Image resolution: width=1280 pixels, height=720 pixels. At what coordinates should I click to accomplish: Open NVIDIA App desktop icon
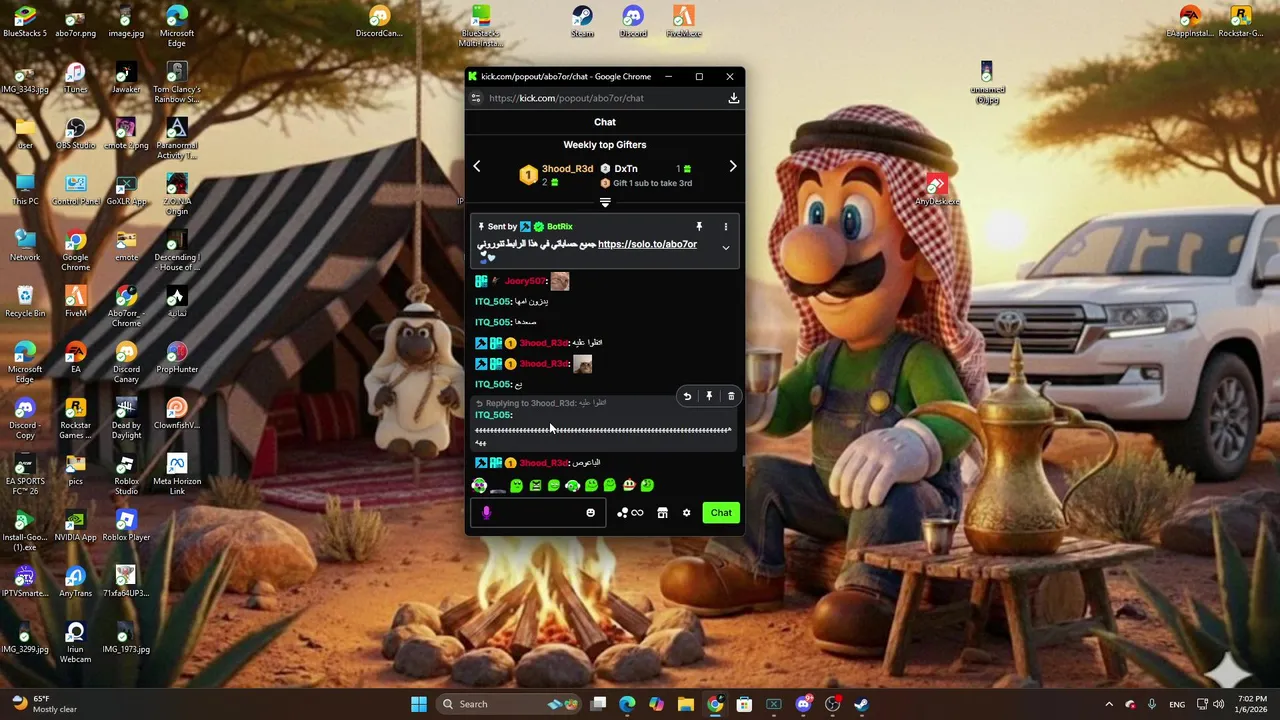[x=76, y=526]
